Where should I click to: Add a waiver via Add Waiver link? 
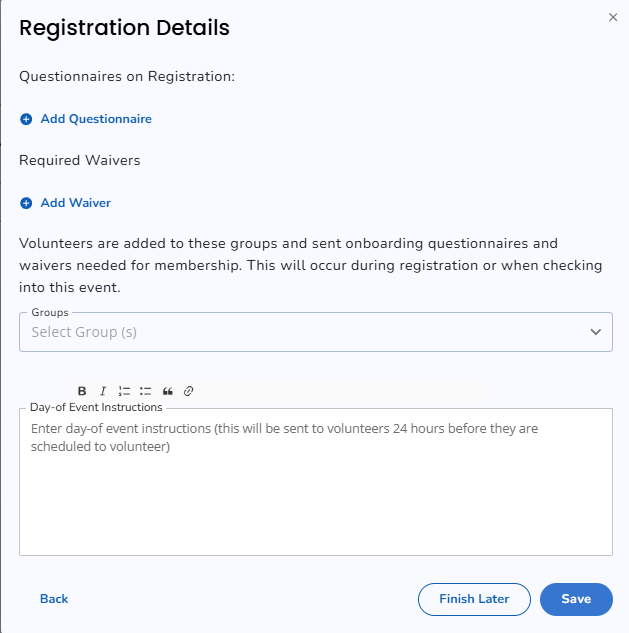76,203
